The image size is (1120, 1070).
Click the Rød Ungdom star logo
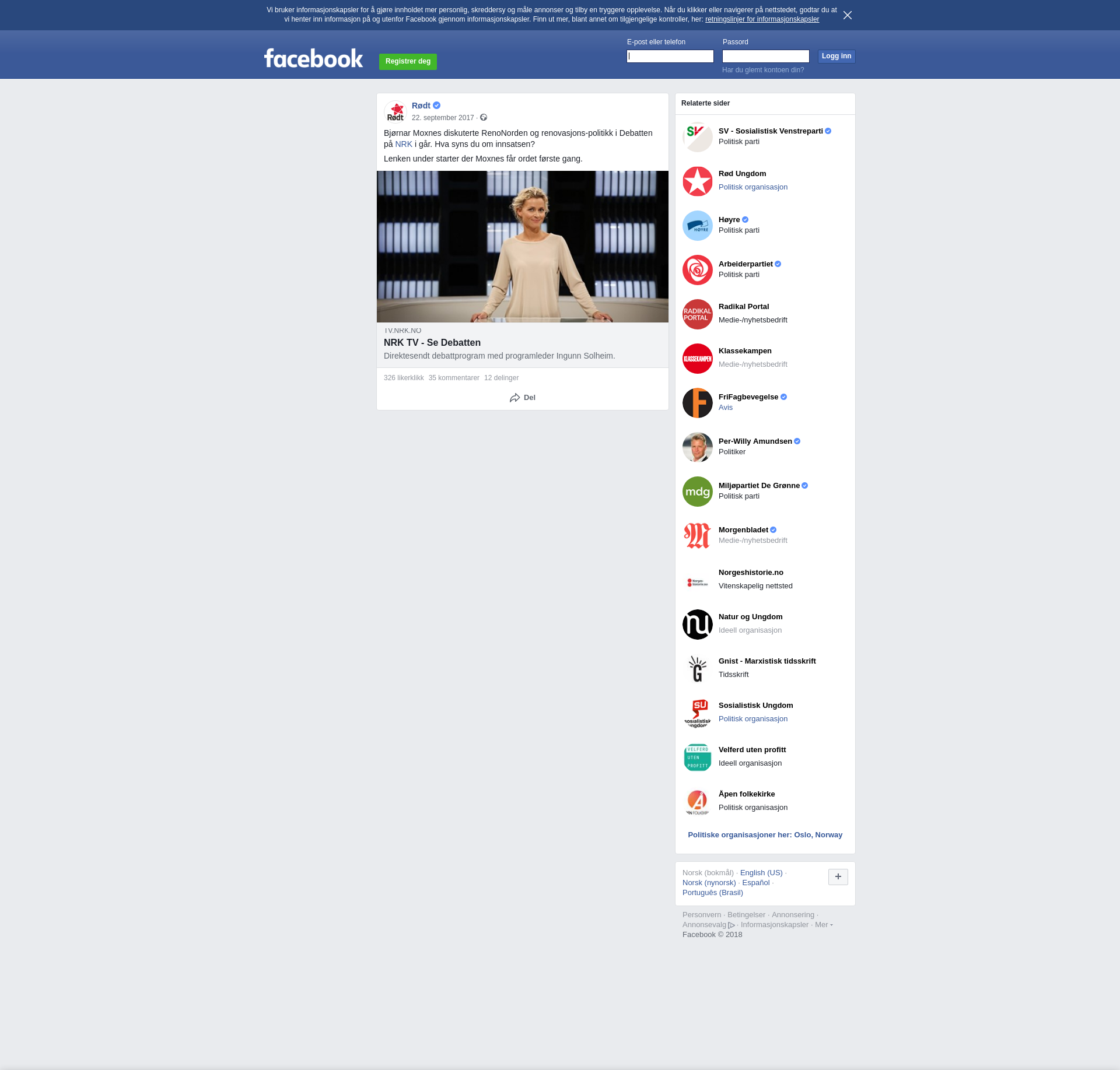click(x=697, y=181)
